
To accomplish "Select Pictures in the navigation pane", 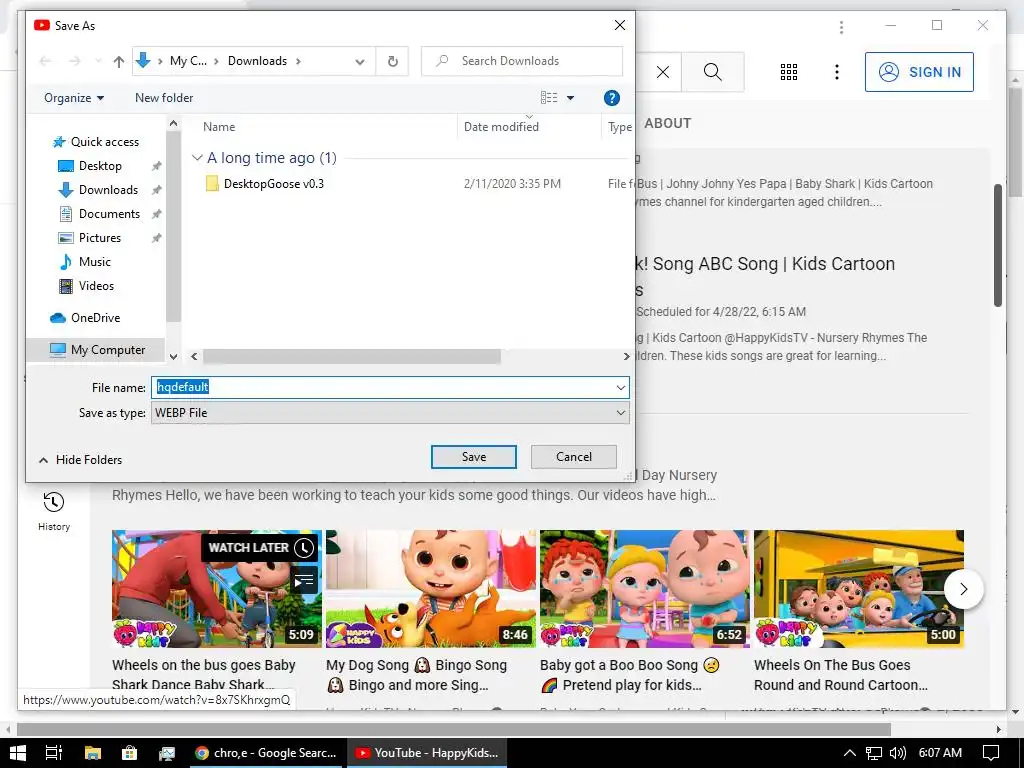I will pyautogui.click(x=99, y=238).
